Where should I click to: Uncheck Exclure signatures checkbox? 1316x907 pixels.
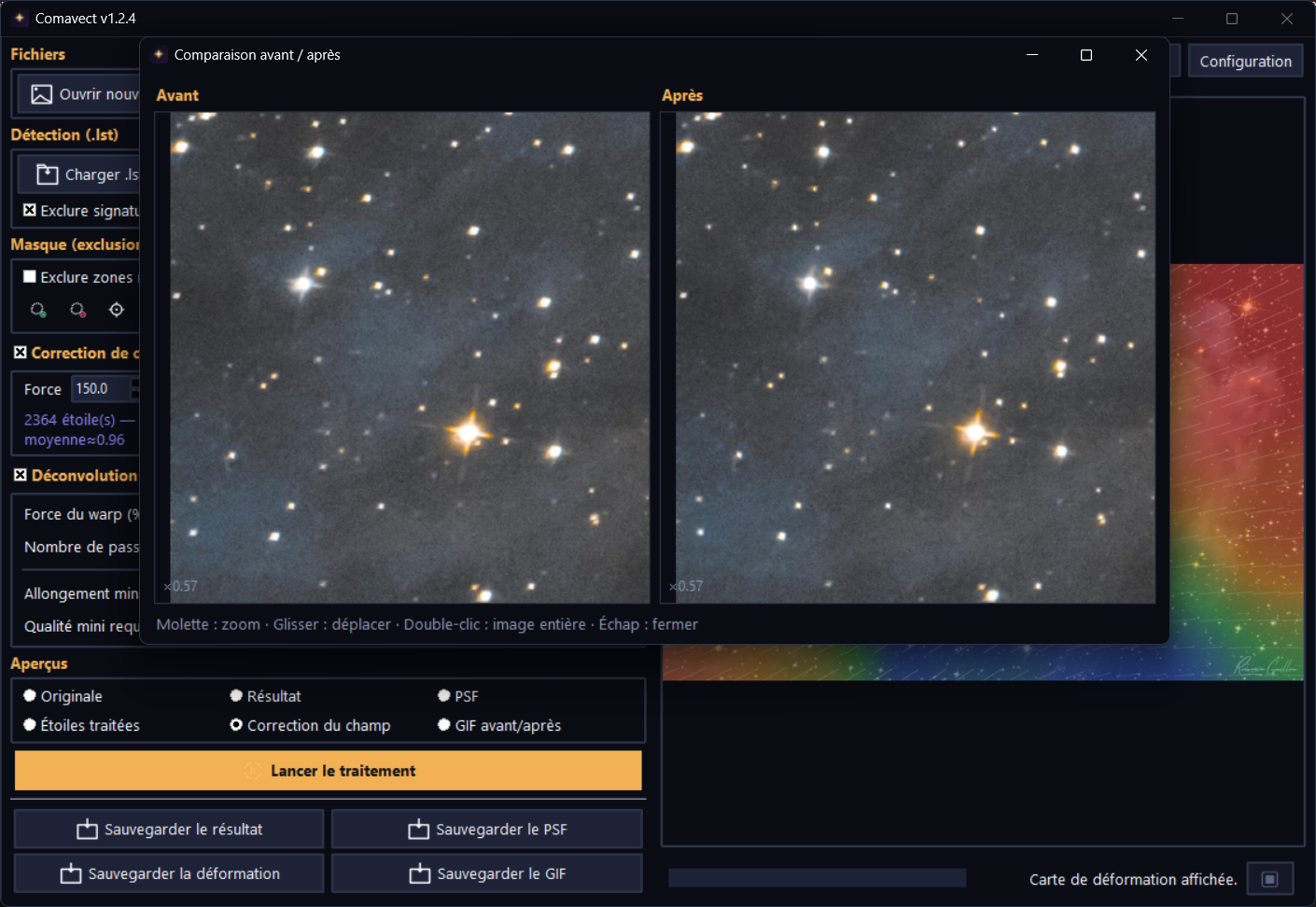click(30, 210)
